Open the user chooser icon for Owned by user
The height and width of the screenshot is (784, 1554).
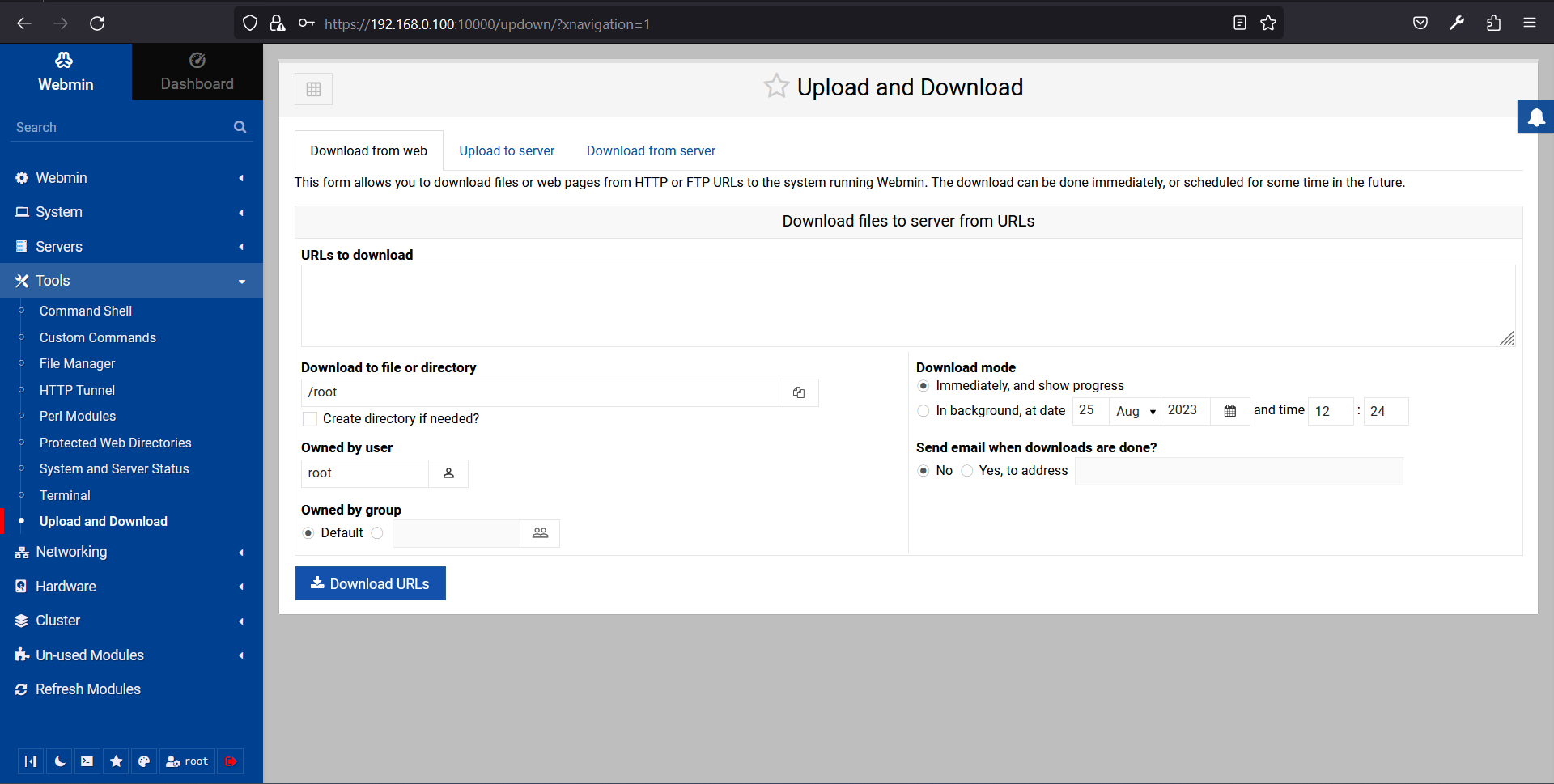pyautogui.click(x=448, y=473)
